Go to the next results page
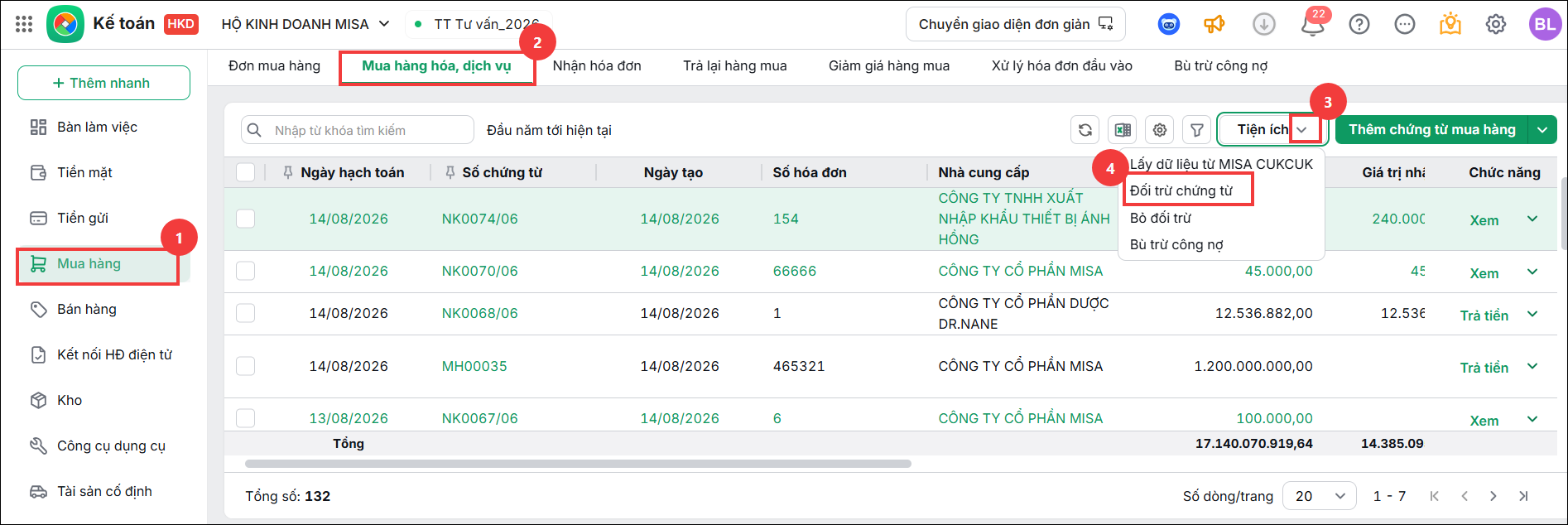Screen dimensions: 1568x525 click(x=1493, y=496)
